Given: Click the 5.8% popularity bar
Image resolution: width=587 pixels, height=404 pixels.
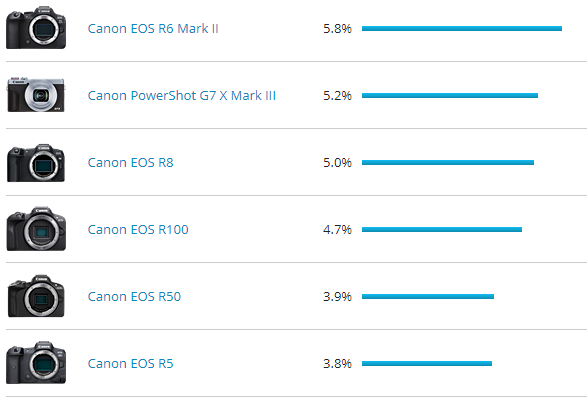Looking at the screenshot, I should pos(462,28).
